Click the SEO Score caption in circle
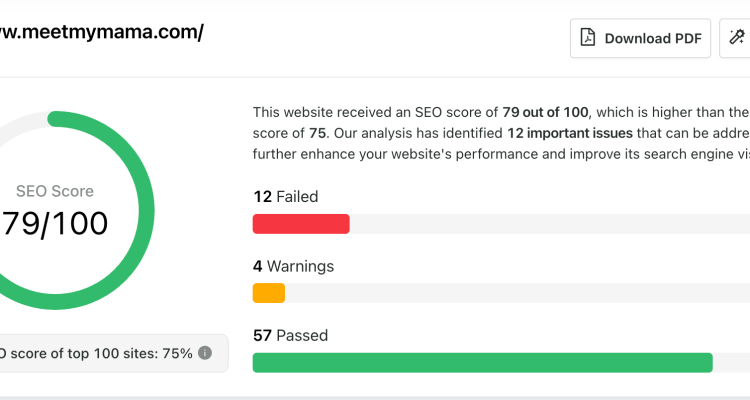This screenshot has height=400, width=750. click(55, 191)
